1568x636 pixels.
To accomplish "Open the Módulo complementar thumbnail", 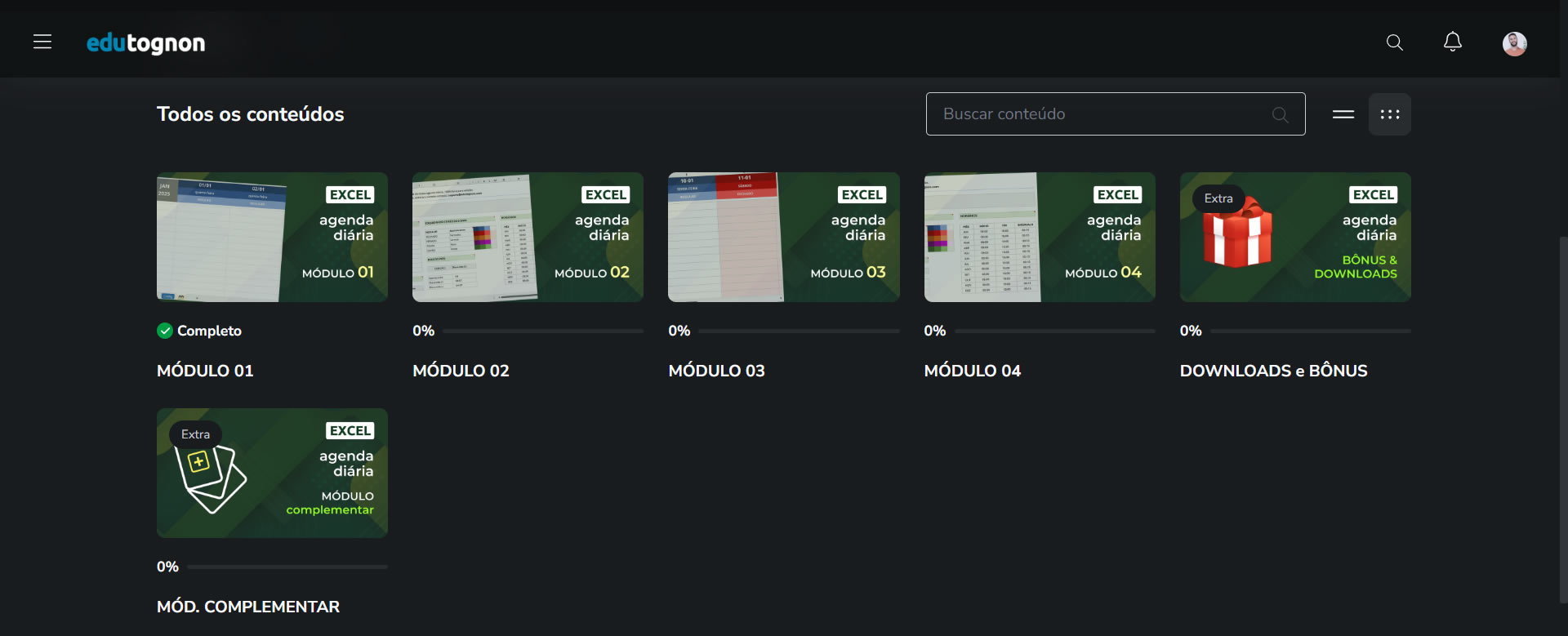I will (272, 473).
